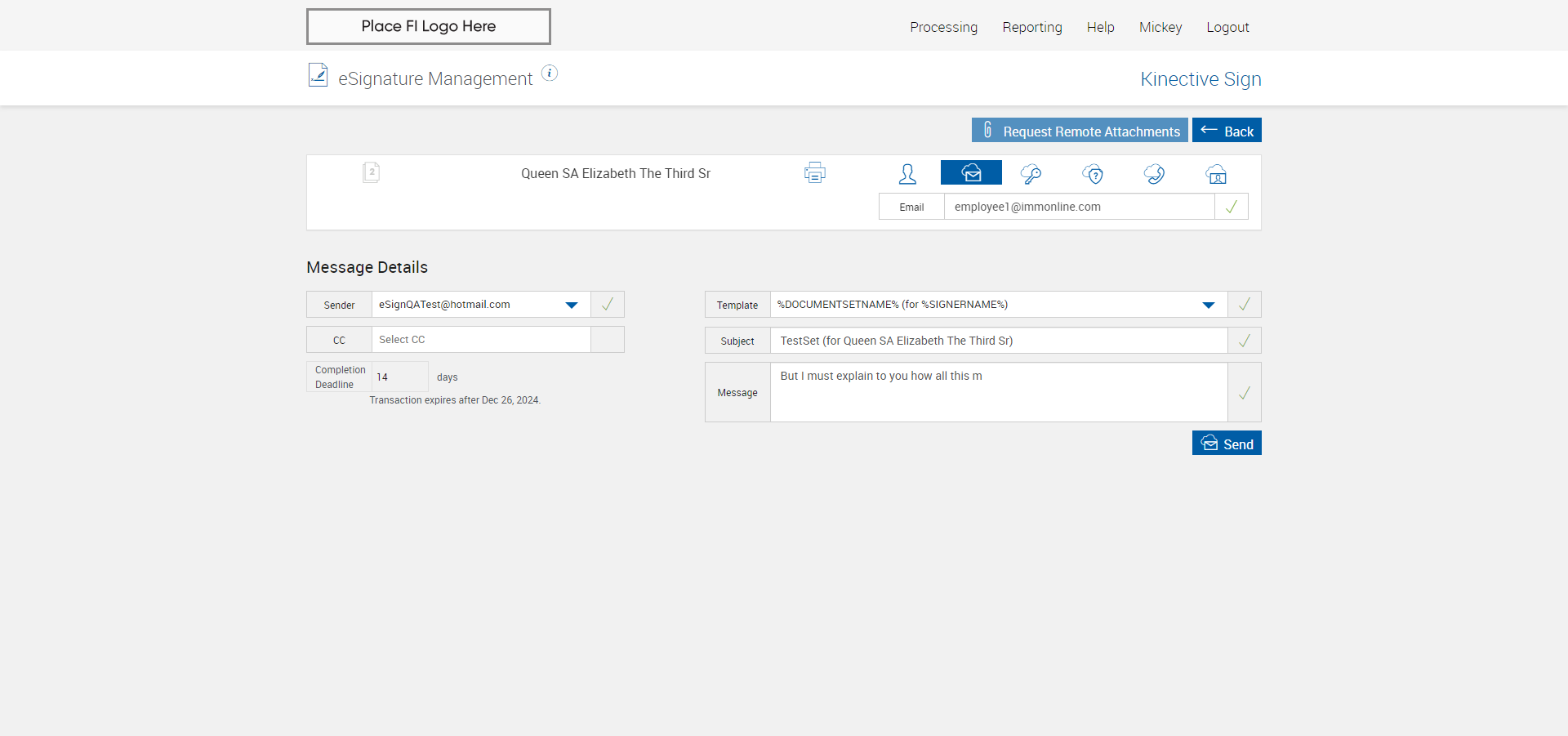Click the eSignature document pen icon
1568x736 pixels.
[318, 75]
